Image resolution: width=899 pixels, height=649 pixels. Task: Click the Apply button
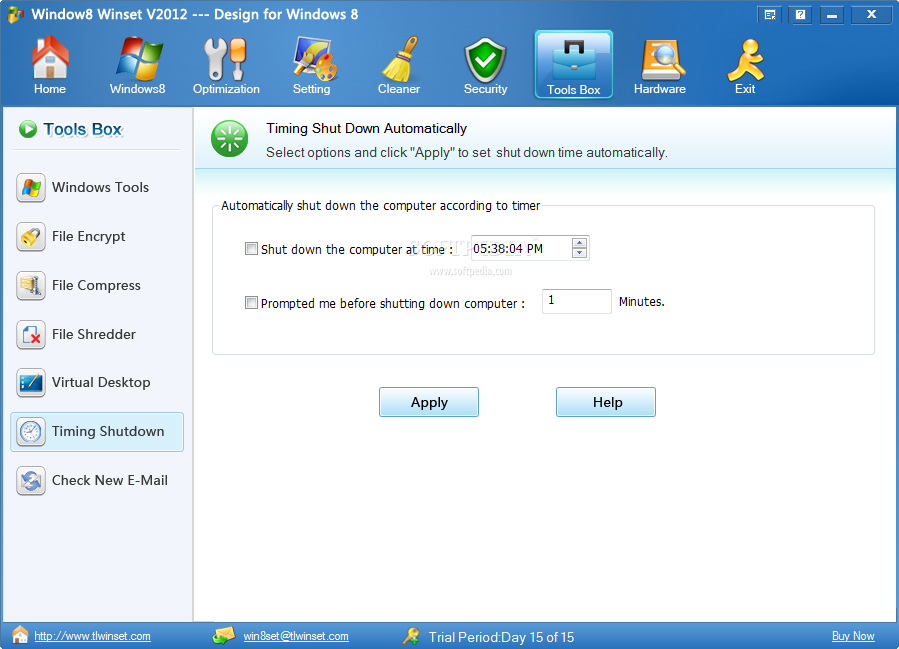tap(429, 402)
